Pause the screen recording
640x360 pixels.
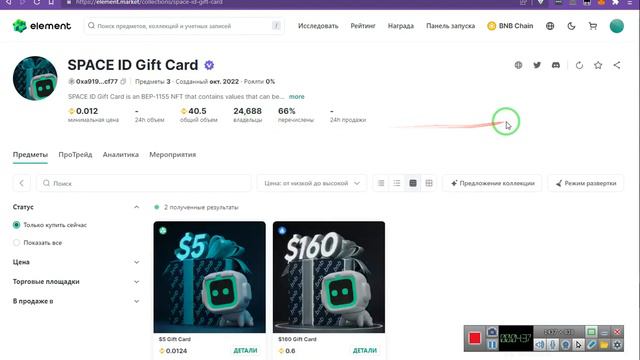pos(492,345)
